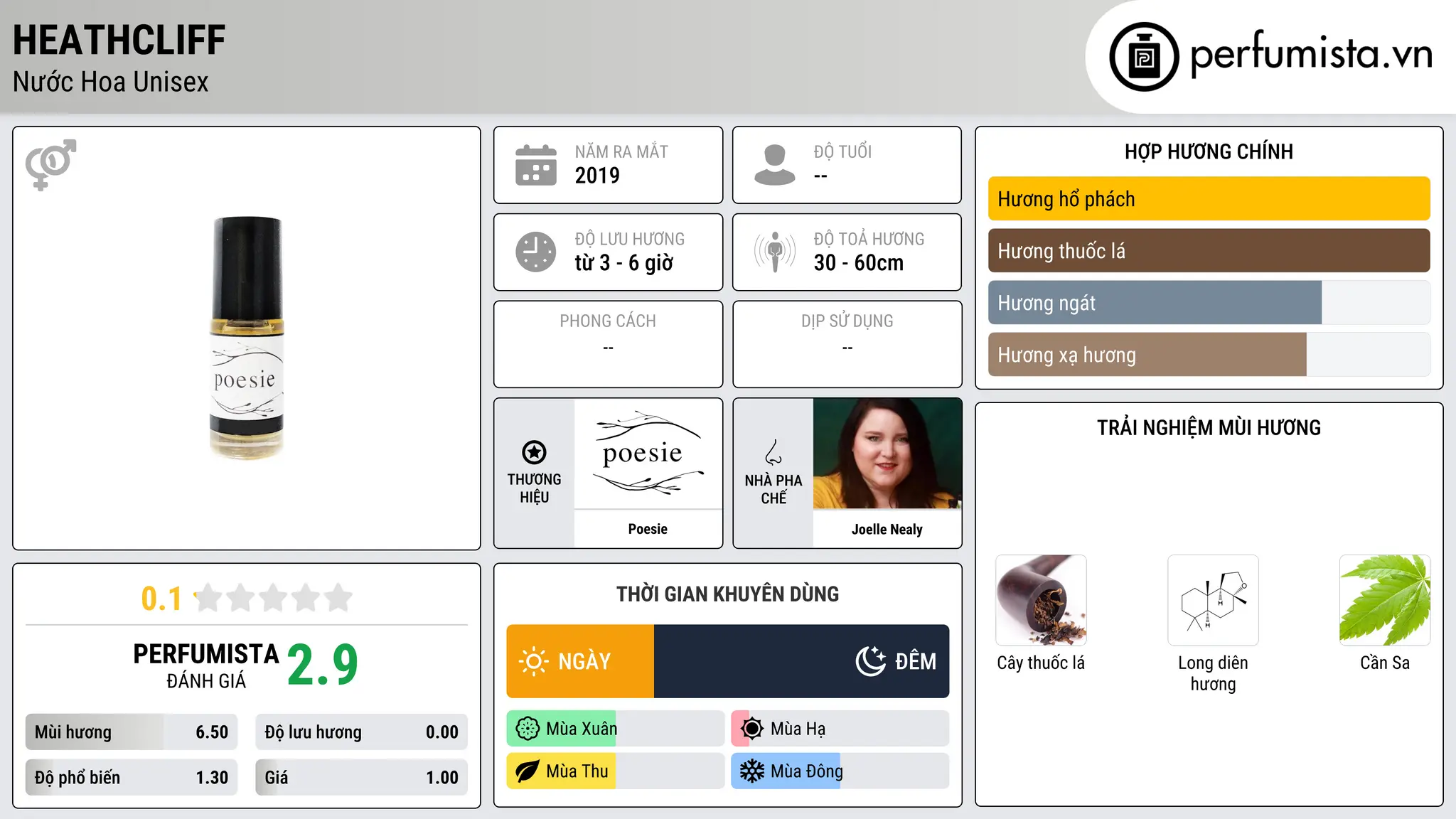Select the Hương xạ hương accord bar
Image resolution: width=1456 pixels, height=819 pixels.
(1209, 355)
